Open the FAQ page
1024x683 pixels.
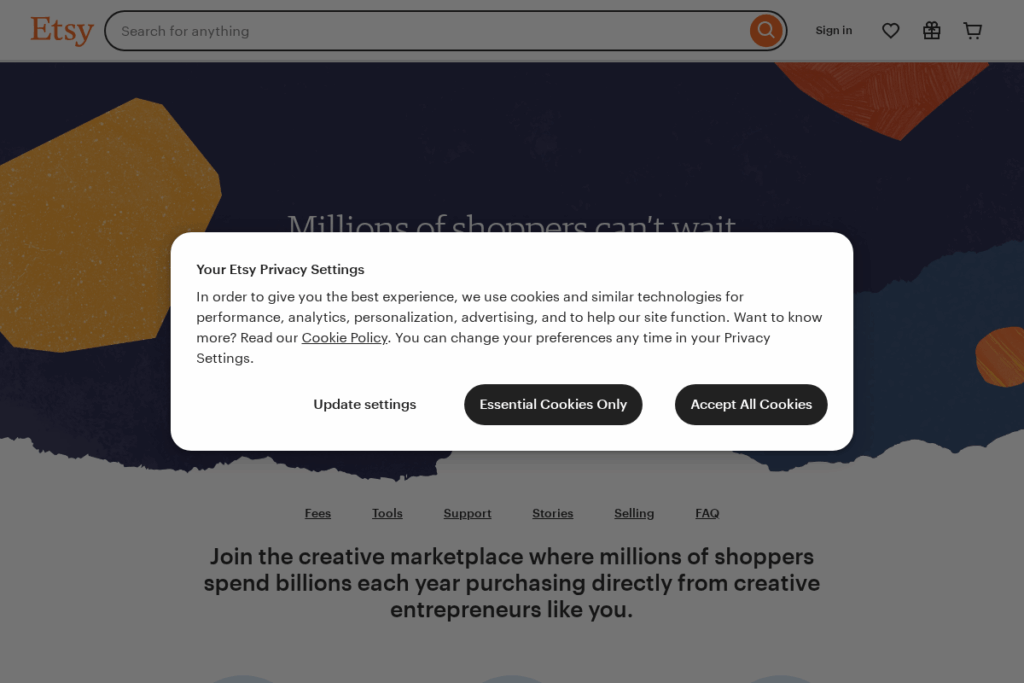707,513
